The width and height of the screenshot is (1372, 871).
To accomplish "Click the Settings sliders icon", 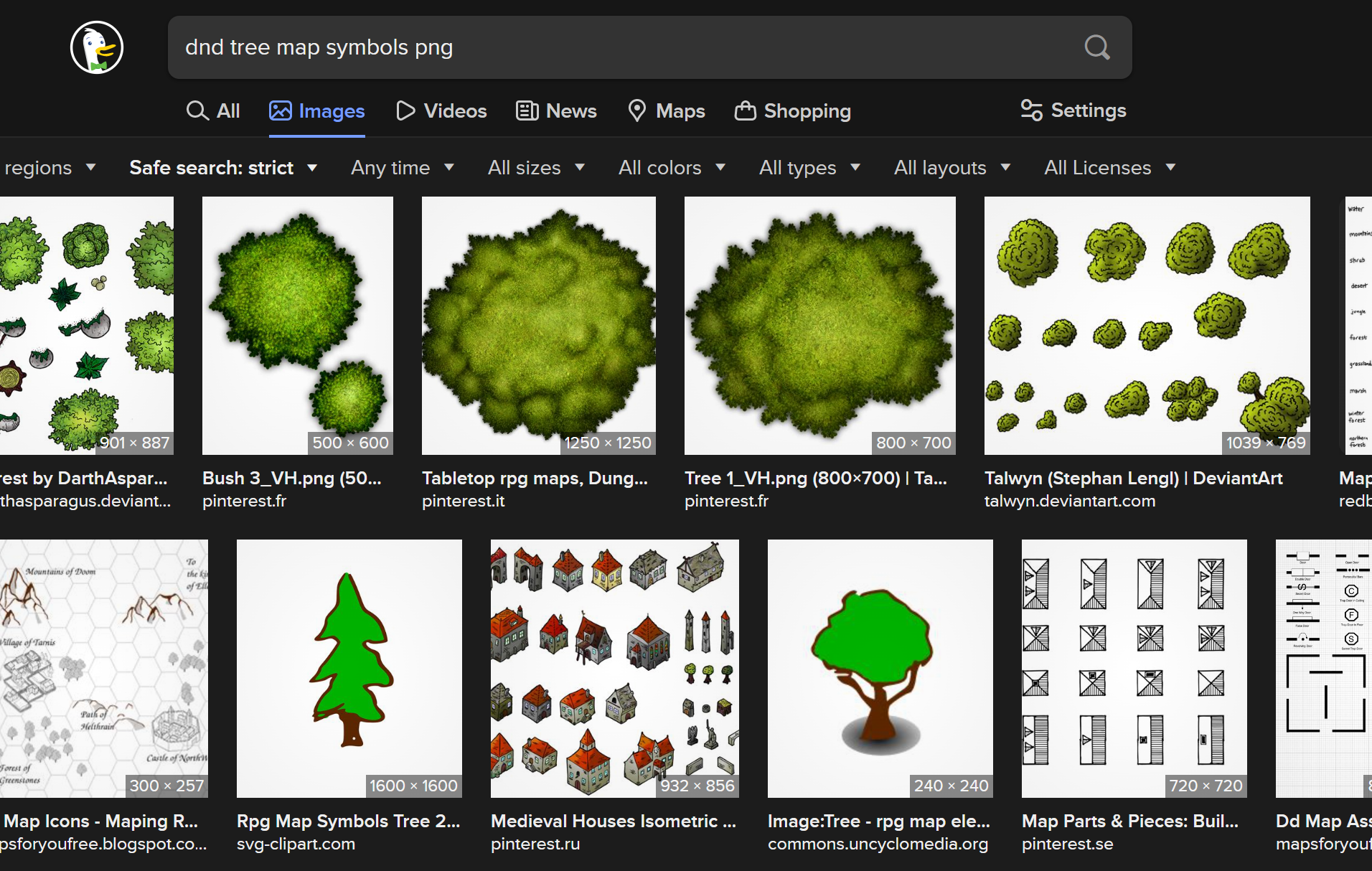I will tap(1032, 110).
